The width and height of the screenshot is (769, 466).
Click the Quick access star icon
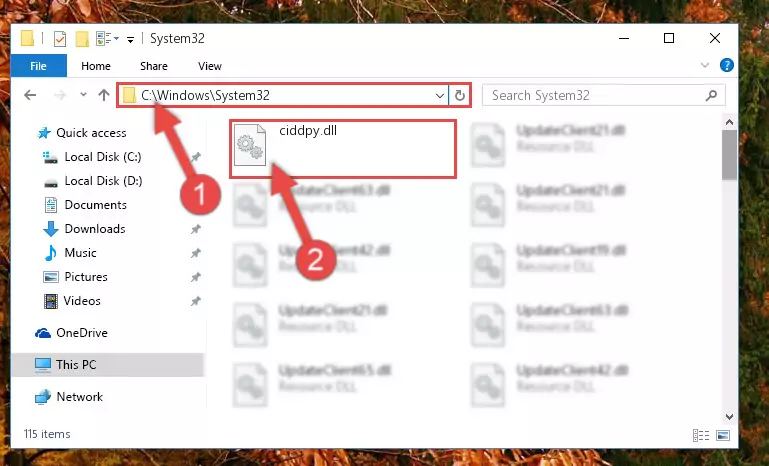pos(44,133)
